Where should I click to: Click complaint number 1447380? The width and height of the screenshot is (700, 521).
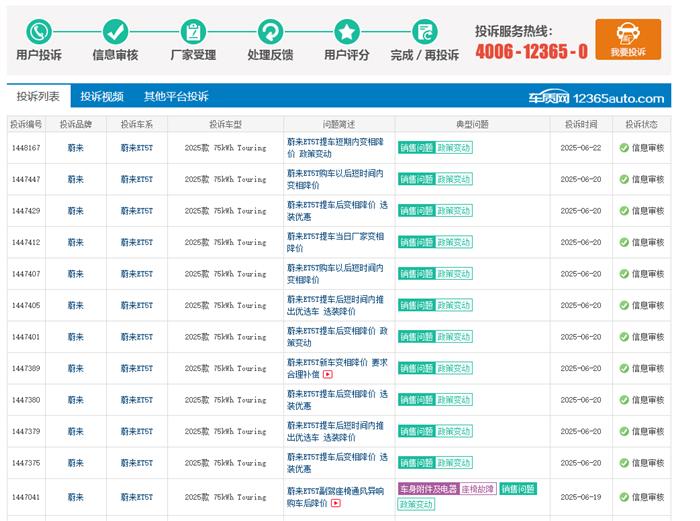point(26,400)
